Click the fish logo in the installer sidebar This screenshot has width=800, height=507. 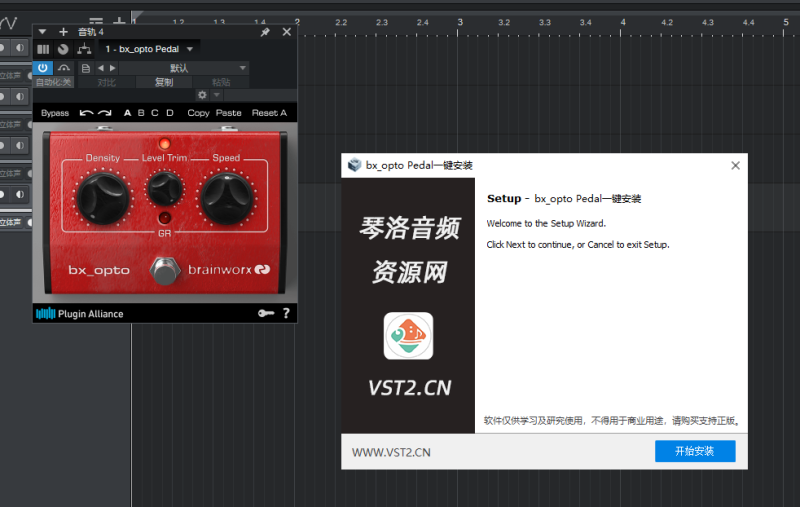coord(408,336)
